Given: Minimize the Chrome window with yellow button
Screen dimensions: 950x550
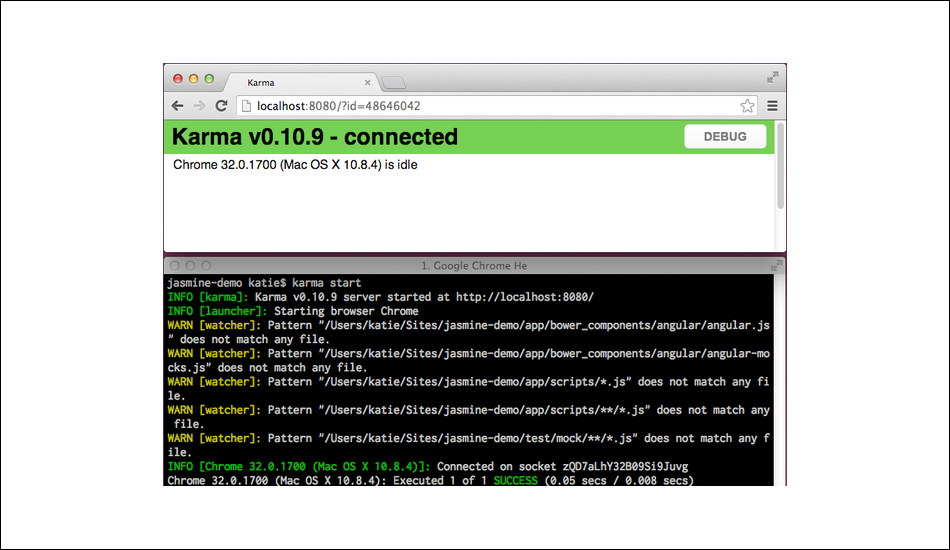Looking at the screenshot, I should tap(193, 79).
